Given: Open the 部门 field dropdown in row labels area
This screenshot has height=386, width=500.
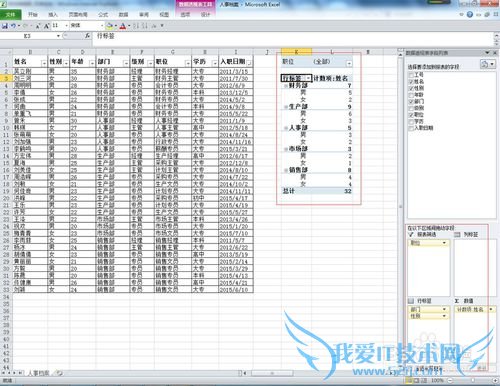Looking at the screenshot, I should [x=444, y=309].
